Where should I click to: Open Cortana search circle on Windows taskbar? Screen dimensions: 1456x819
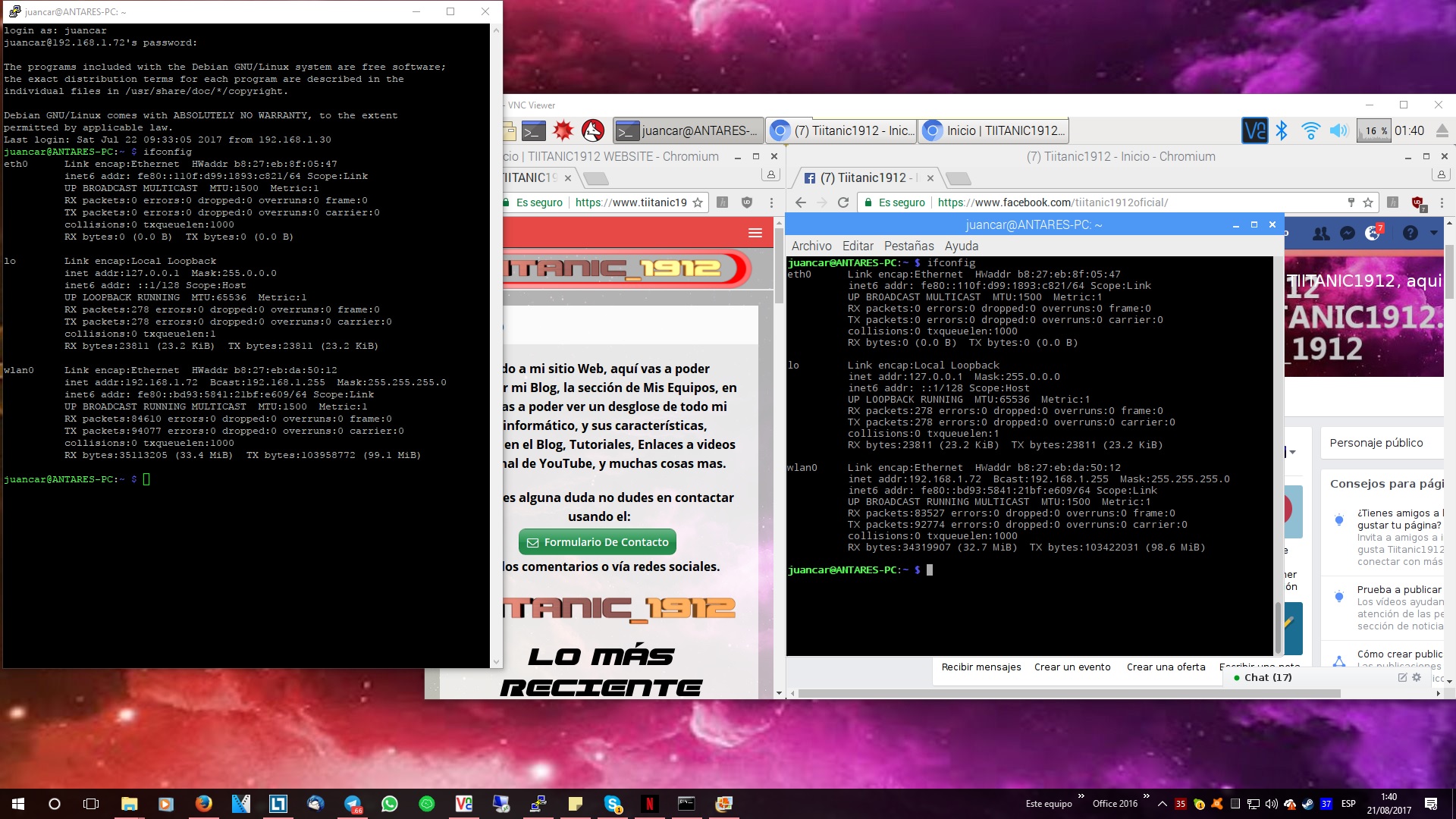point(55,804)
